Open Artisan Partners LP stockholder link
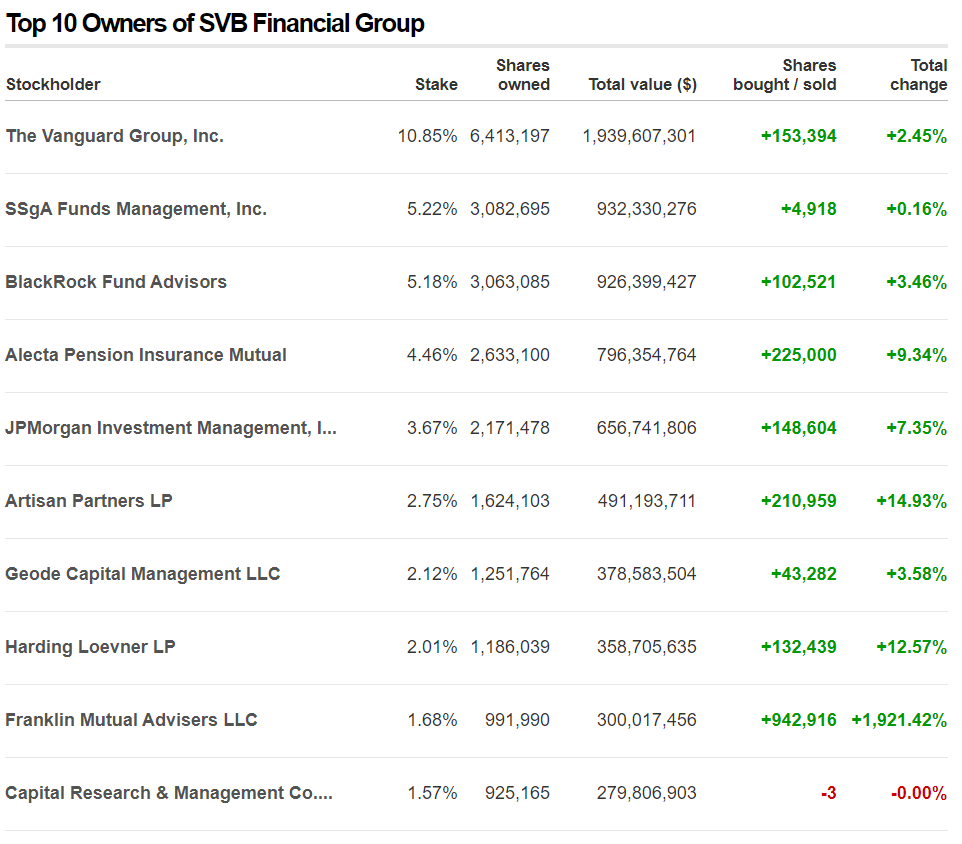This screenshot has width=962, height=844. [x=89, y=501]
